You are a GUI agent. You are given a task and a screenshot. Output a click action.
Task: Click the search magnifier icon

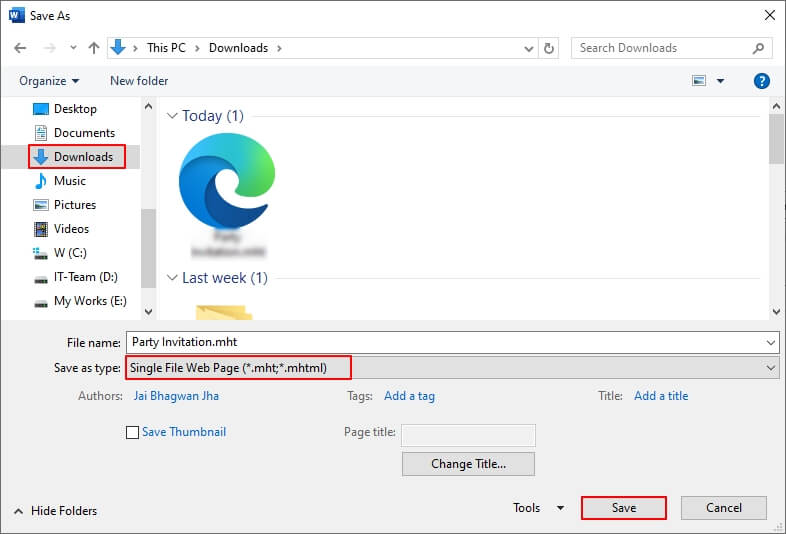coord(758,48)
